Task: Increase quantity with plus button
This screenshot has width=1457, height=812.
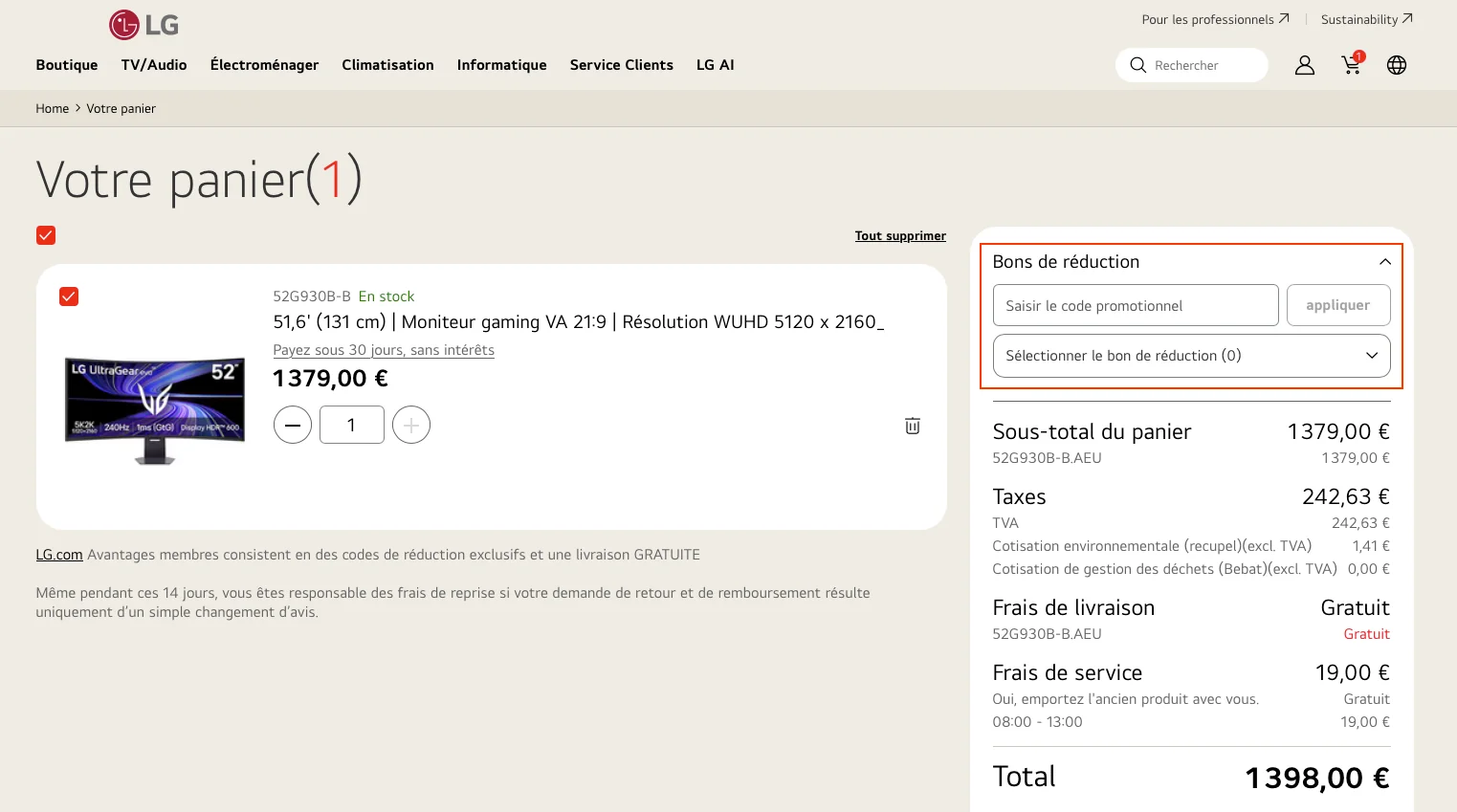Action: pyautogui.click(x=411, y=425)
